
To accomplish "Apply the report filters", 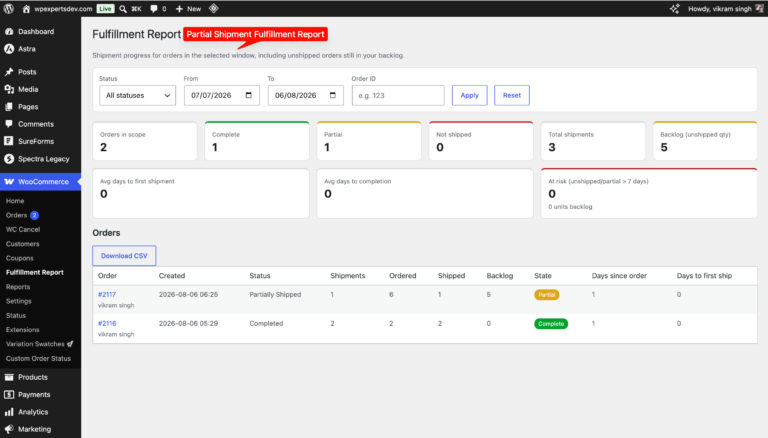I will tap(469, 95).
